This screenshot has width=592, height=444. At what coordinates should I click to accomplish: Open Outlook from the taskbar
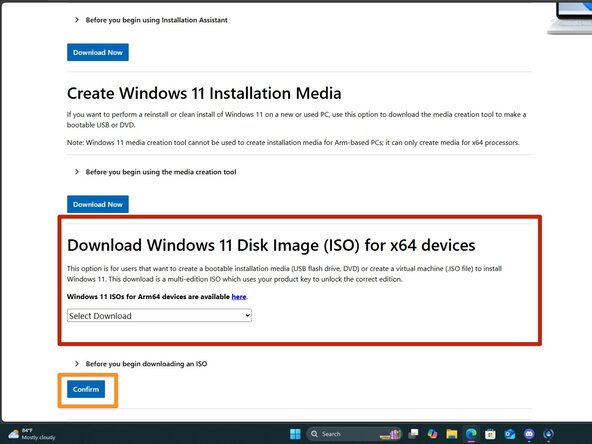tap(510, 434)
